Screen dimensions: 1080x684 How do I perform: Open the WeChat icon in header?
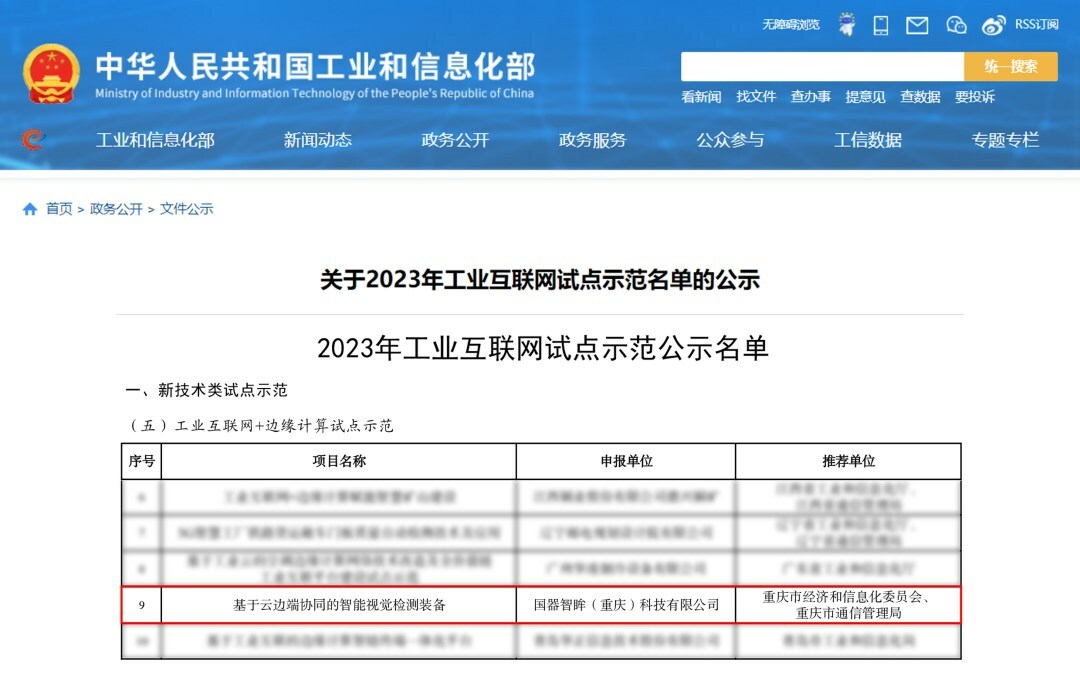click(x=956, y=25)
